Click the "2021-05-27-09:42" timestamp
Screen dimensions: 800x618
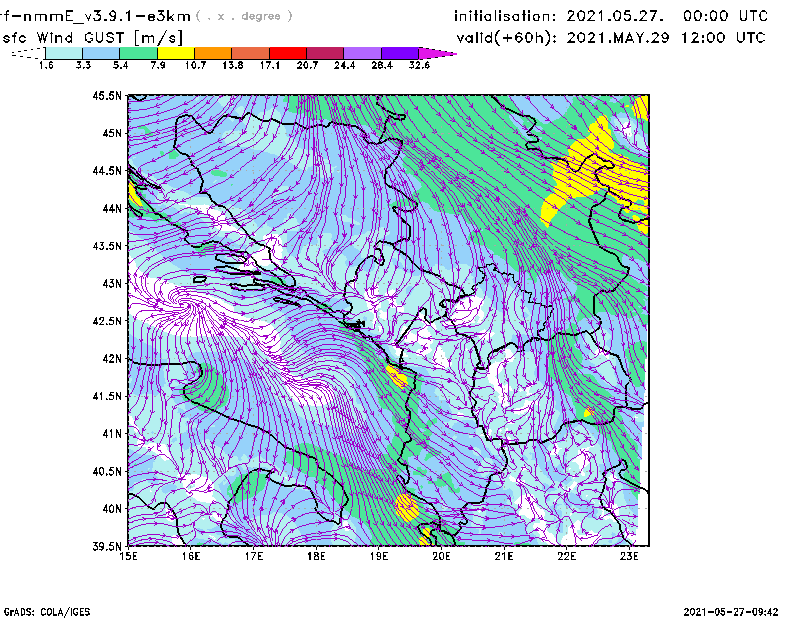[731, 612]
